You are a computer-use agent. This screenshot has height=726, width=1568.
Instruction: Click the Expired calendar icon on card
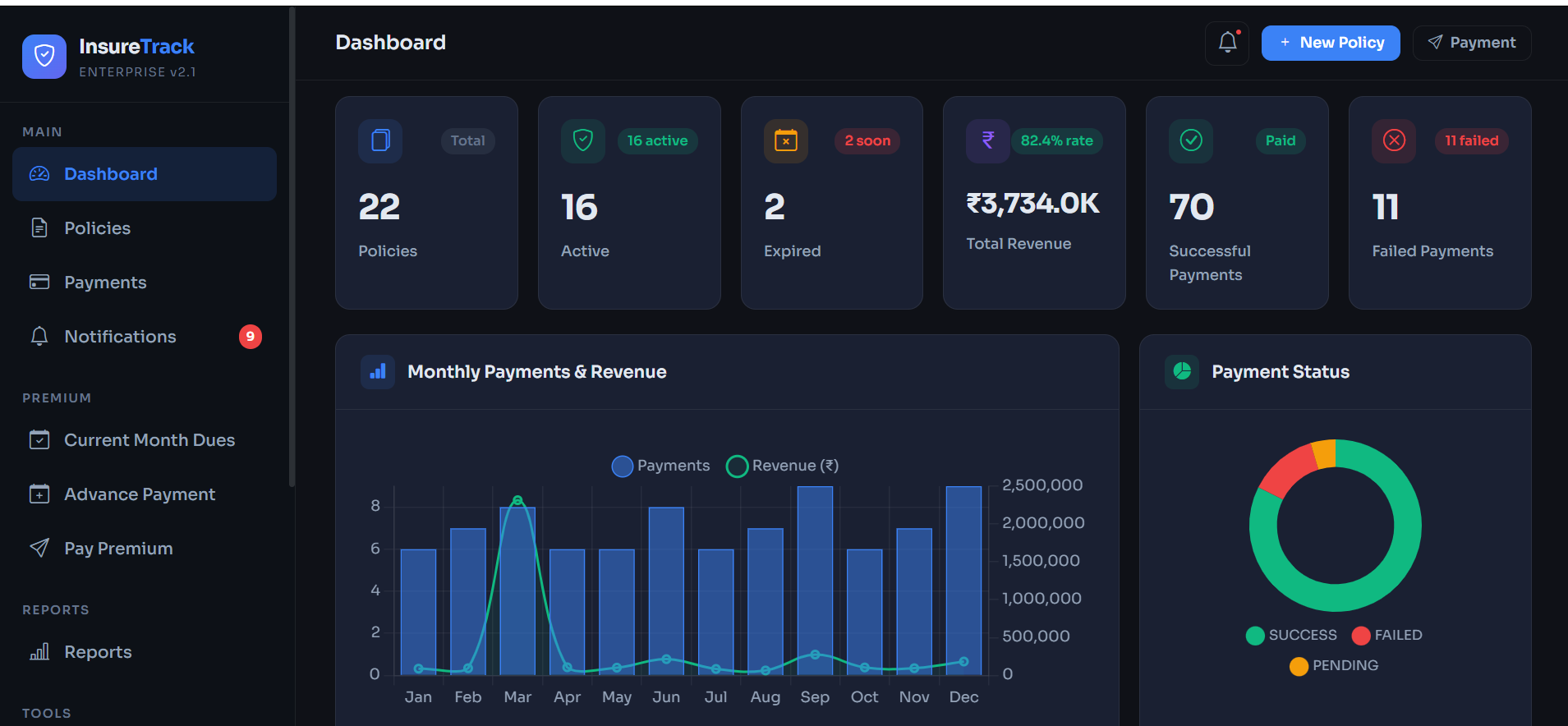tap(785, 140)
